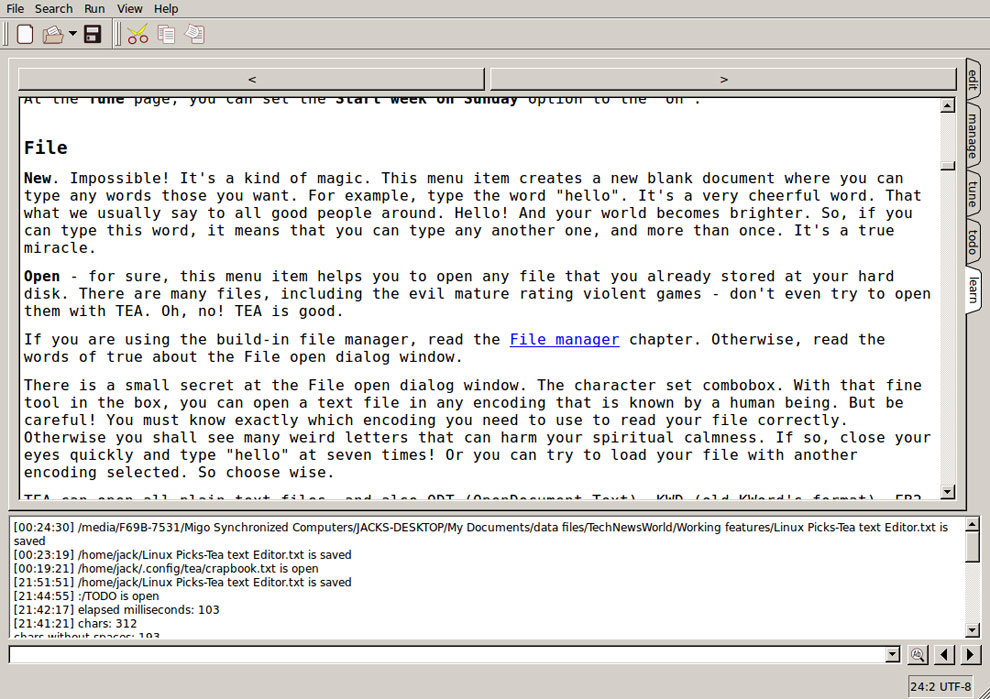This screenshot has height=699, width=990.
Task: Focus the search text field at bottom
Action: click(x=447, y=655)
